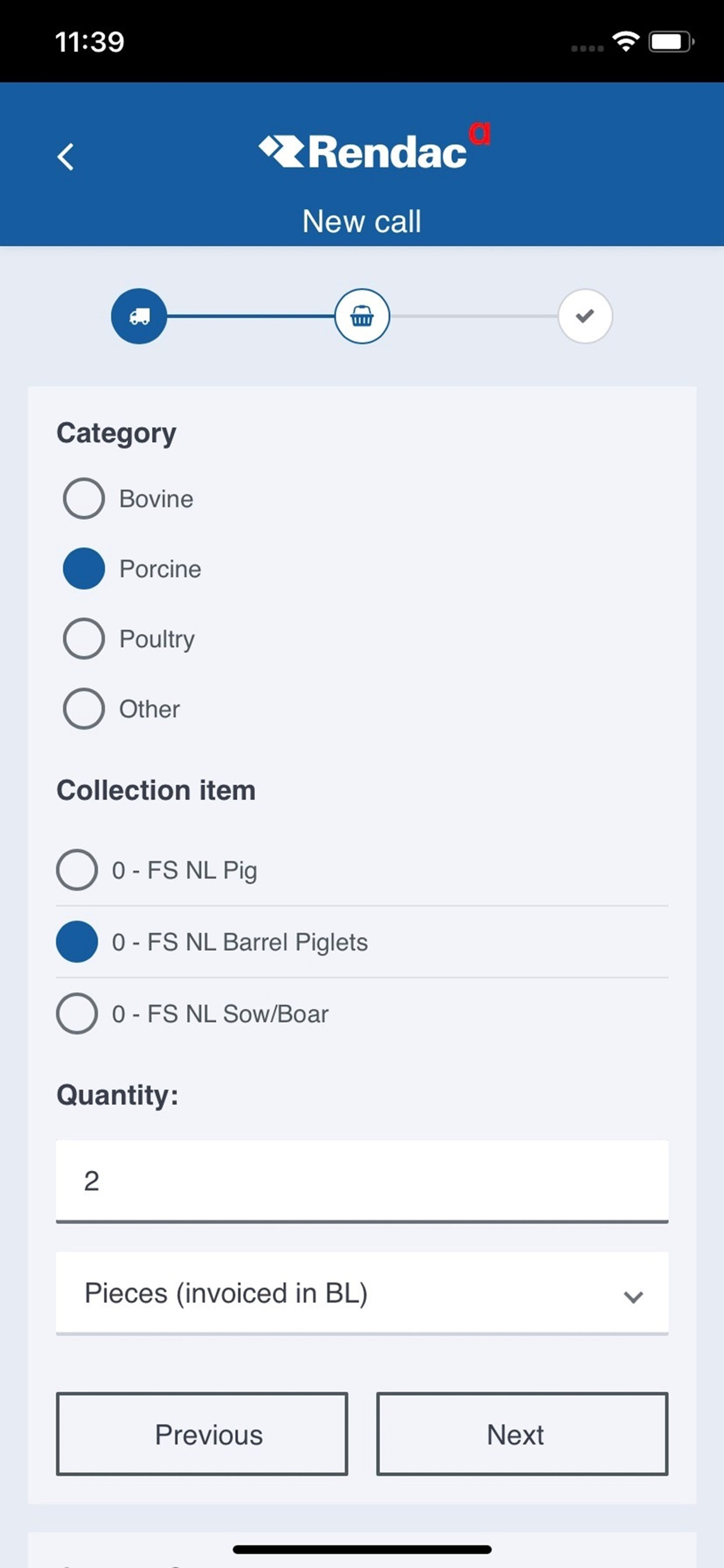Select 0 - FS NL Pig item

(x=362, y=870)
